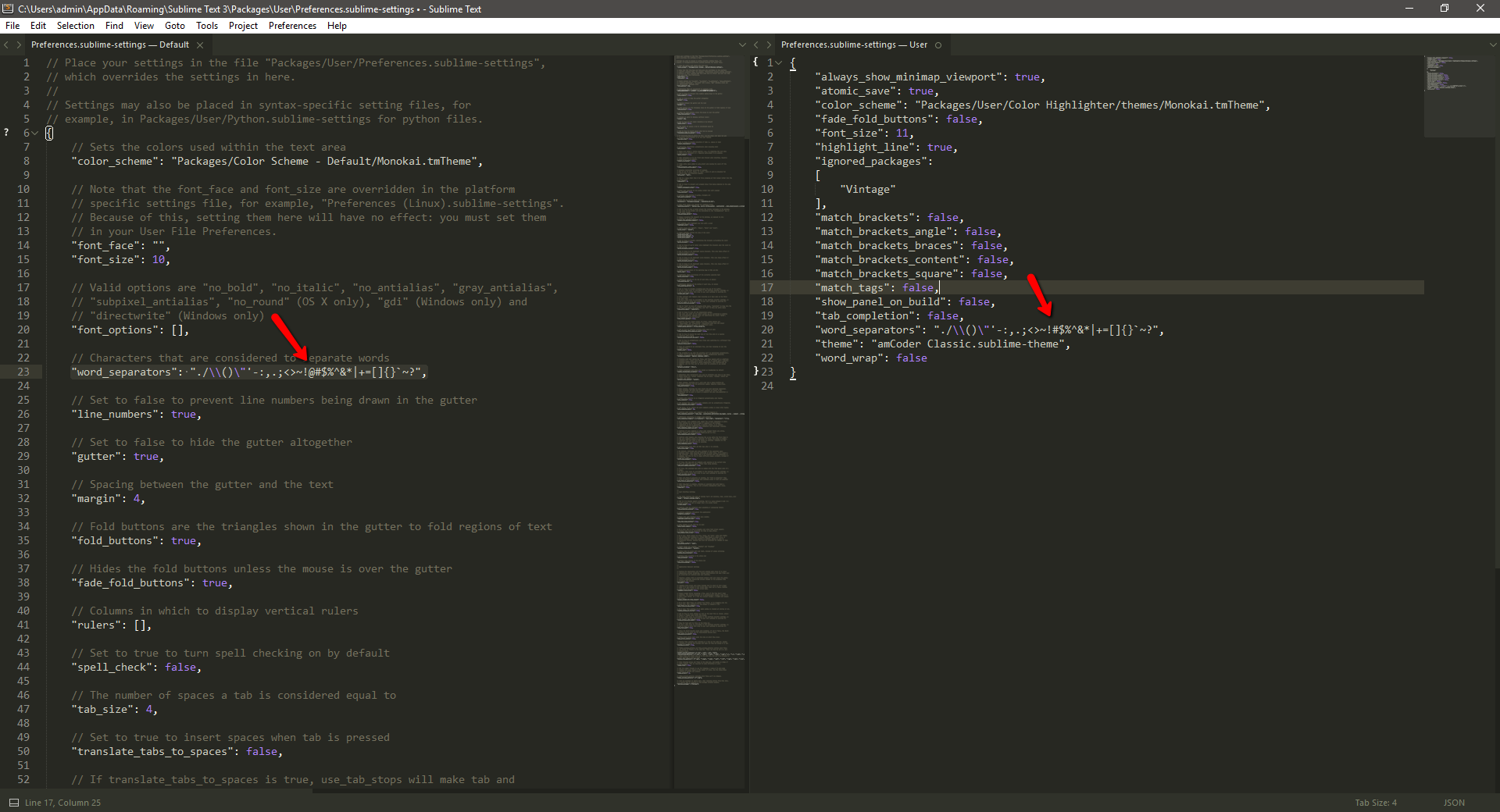The height and width of the screenshot is (812, 1500).
Task: Click the "font_size": 10 line in Default pane
Action: [x=120, y=260]
